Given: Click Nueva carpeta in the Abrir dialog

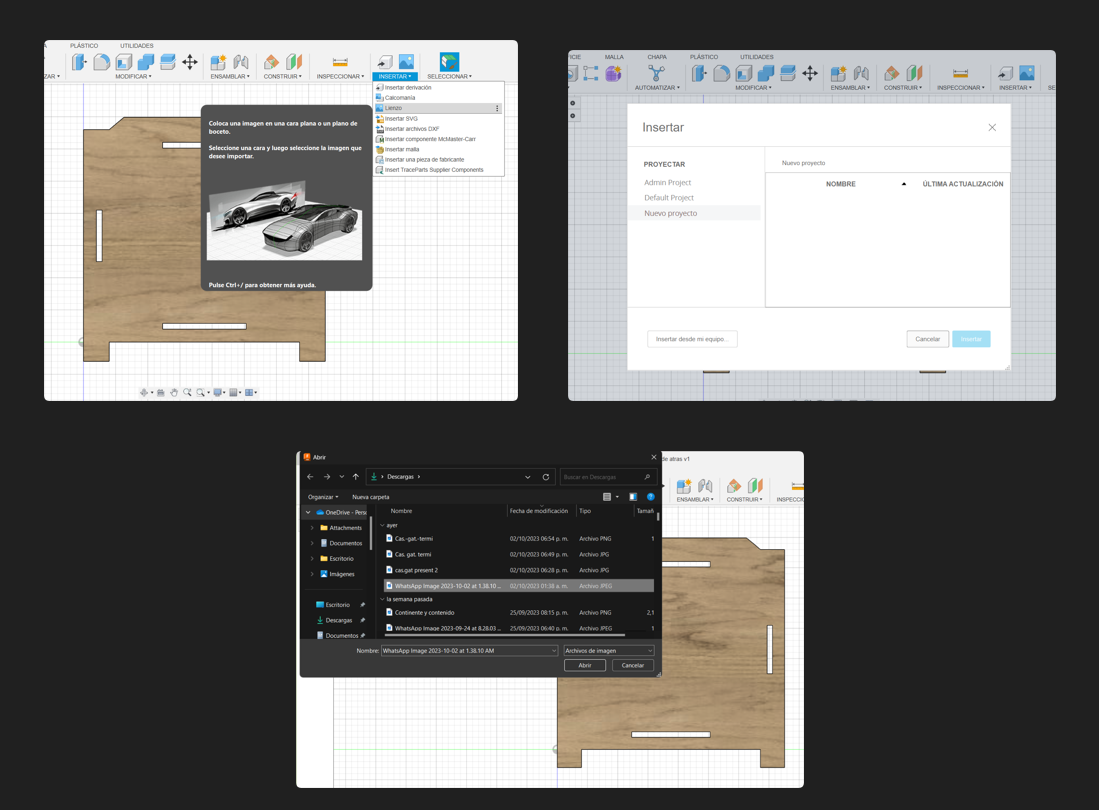Looking at the screenshot, I should coord(370,497).
